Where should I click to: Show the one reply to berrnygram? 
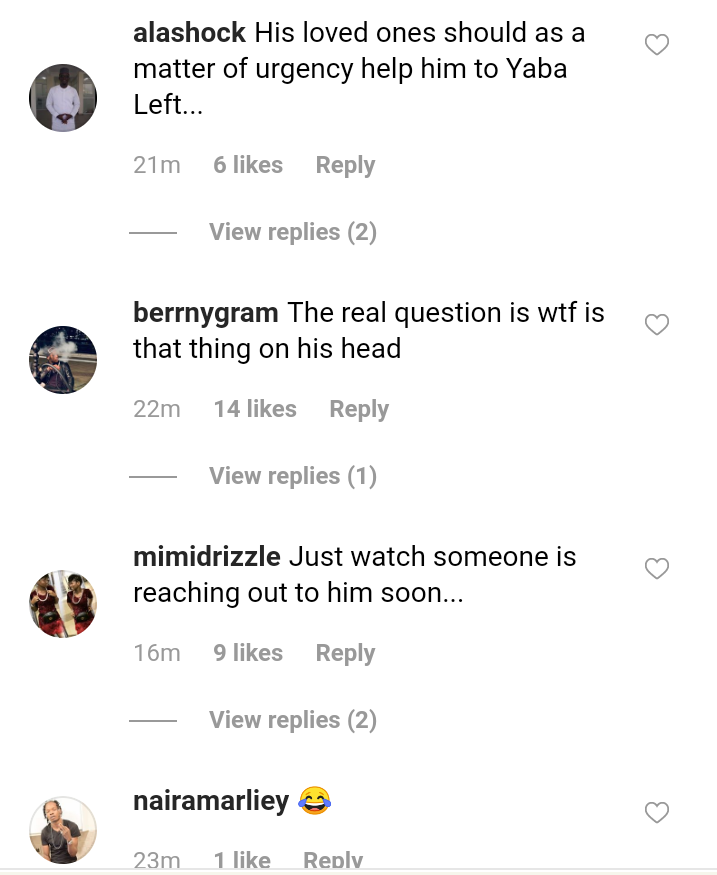pos(292,476)
